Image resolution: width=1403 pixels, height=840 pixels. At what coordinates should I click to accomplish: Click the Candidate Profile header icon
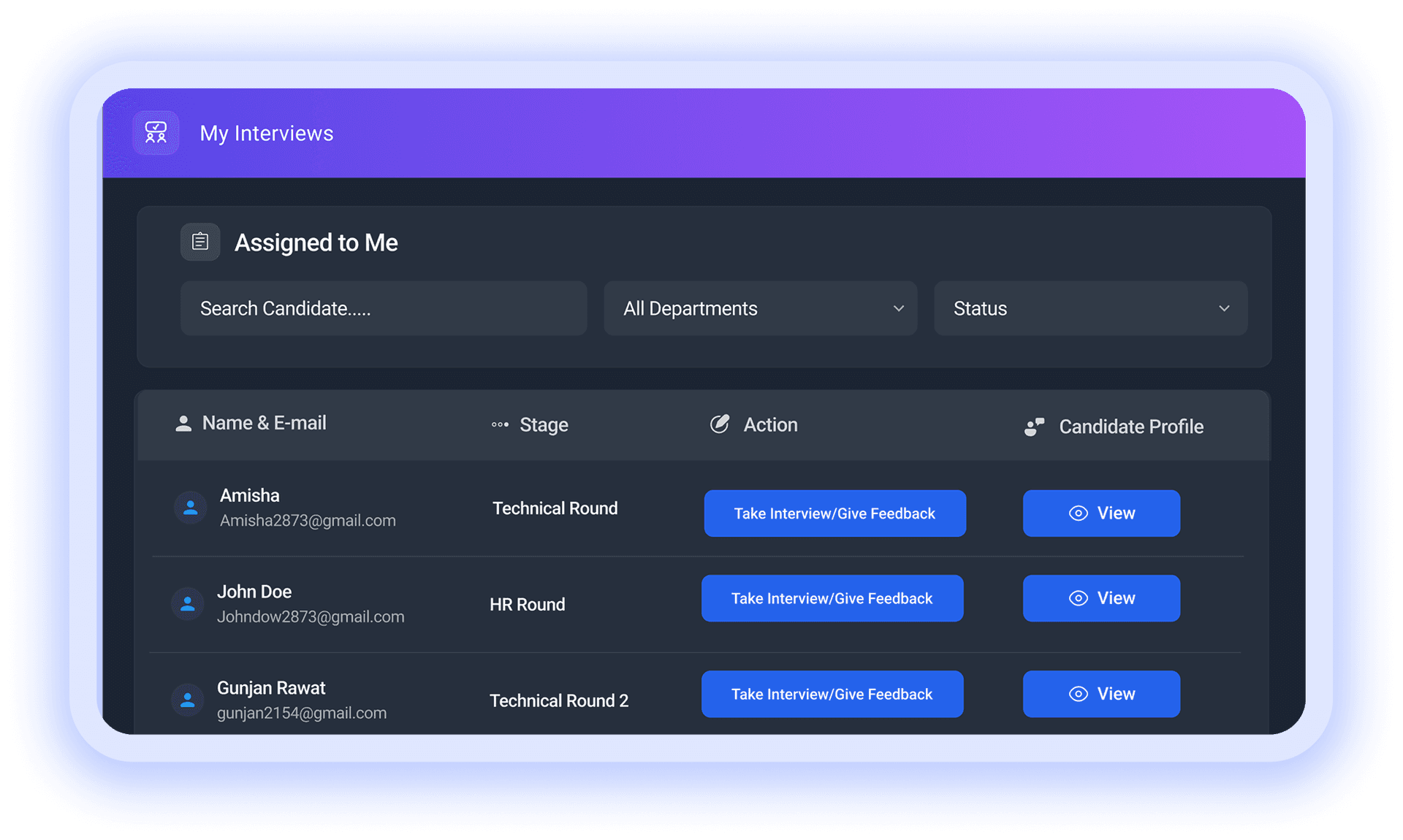coord(1035,427)
